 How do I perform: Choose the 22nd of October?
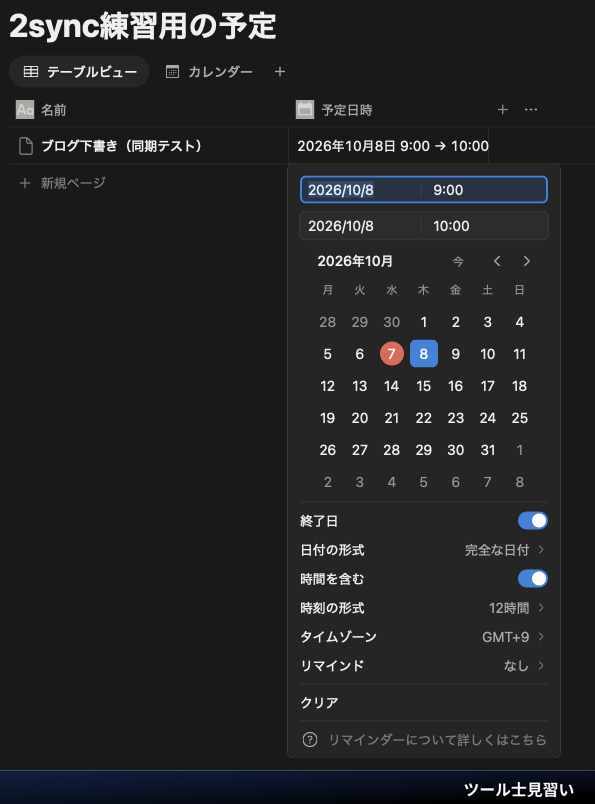(x=424, y=418)
